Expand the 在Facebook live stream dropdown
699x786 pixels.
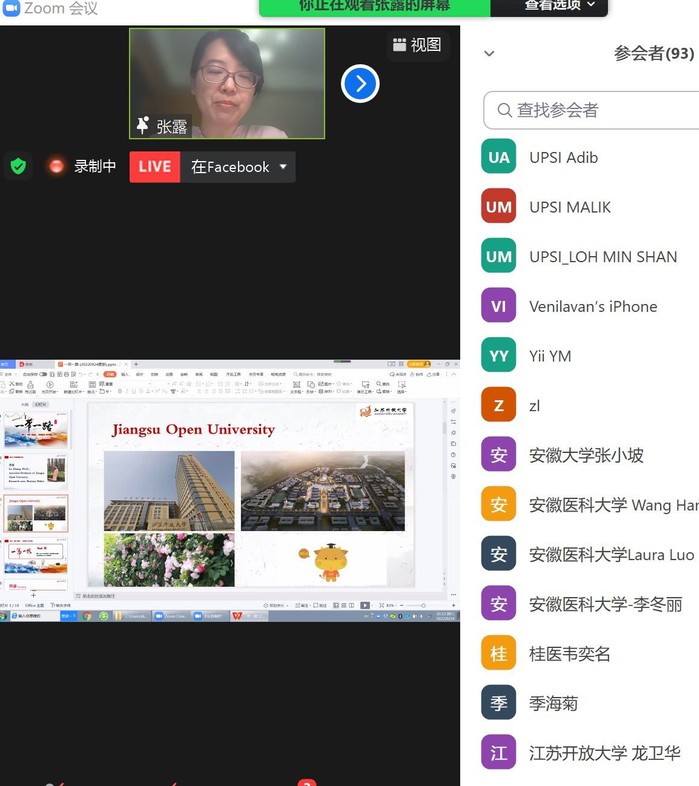(x=283, y=167)
